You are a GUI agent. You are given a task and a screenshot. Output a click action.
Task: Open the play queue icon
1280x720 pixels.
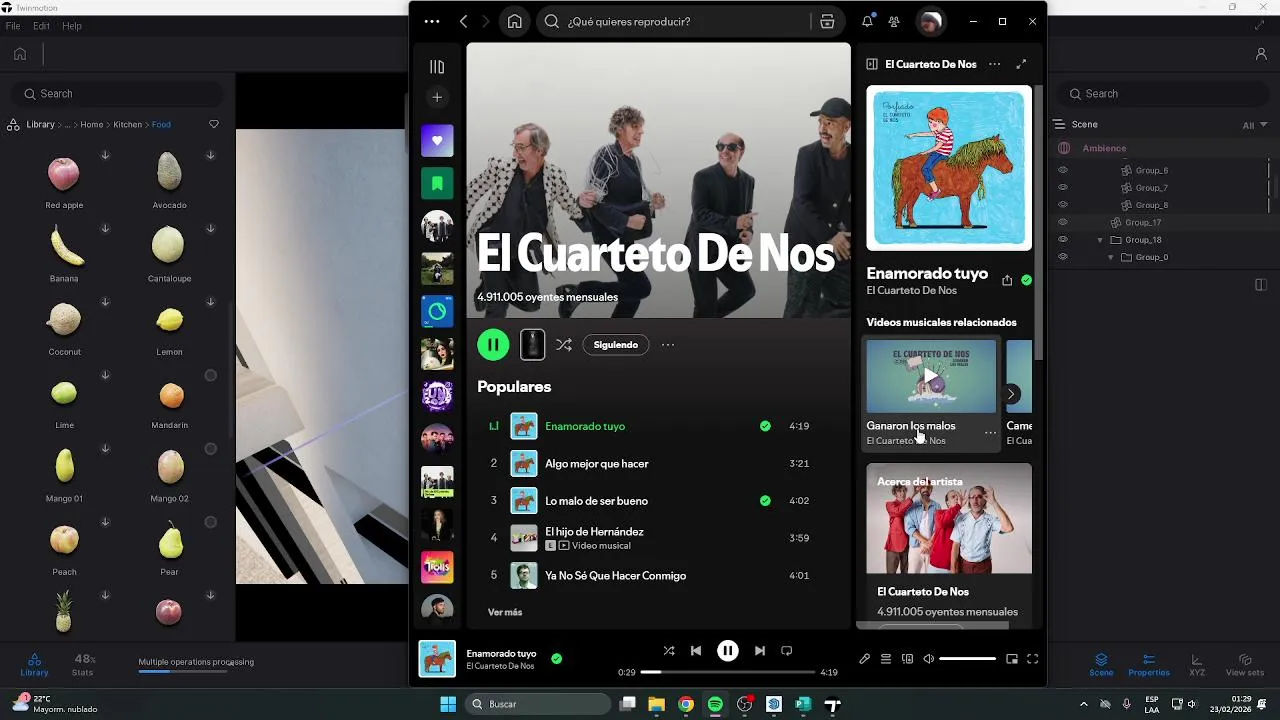(x=886, y=659)
